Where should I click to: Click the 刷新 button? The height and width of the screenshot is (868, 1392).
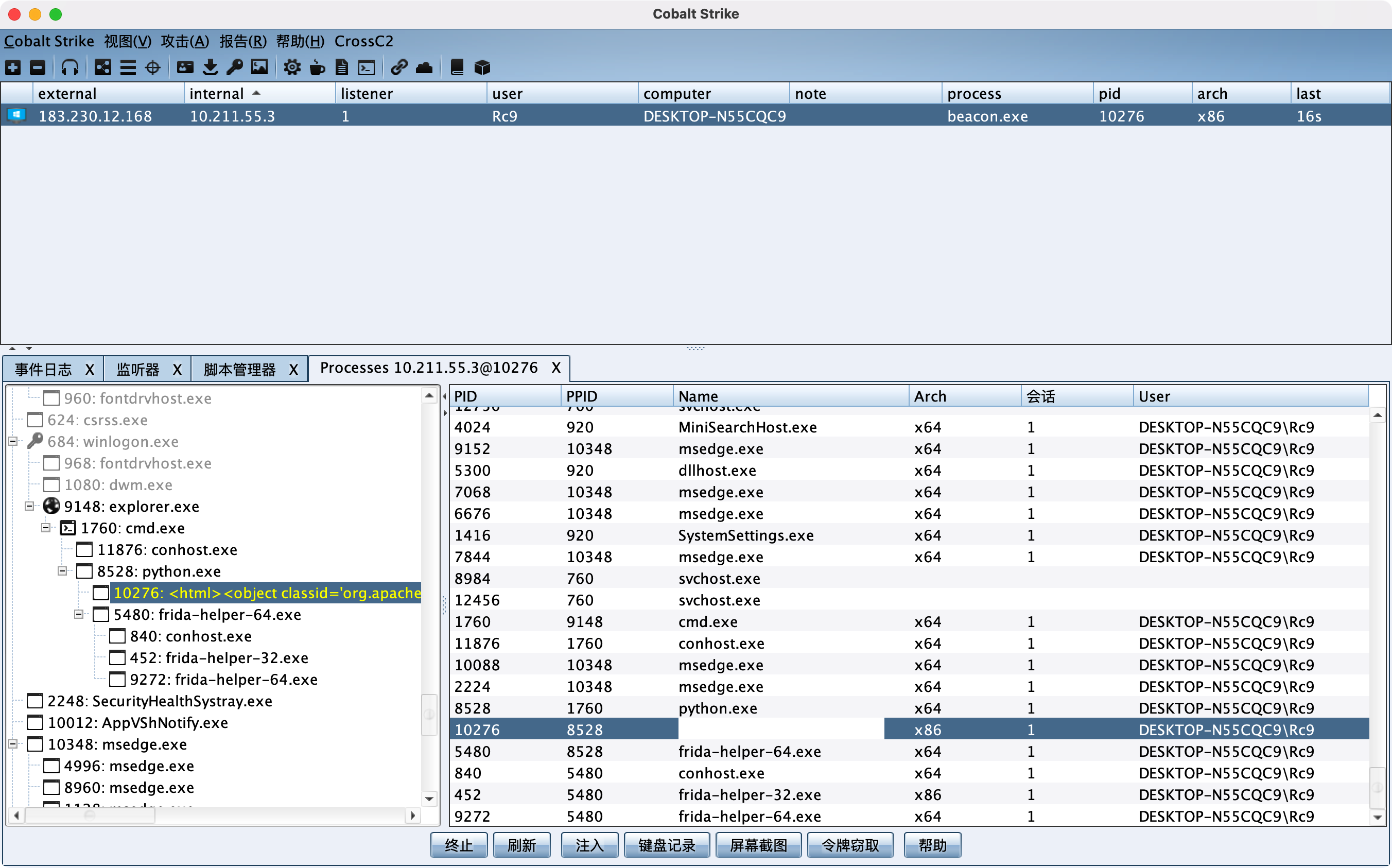pos(522,844)
